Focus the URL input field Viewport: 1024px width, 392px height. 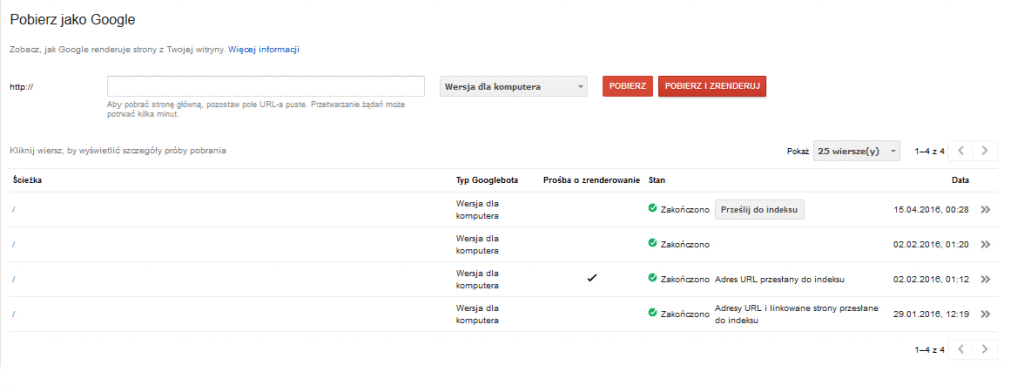[266, 86]
